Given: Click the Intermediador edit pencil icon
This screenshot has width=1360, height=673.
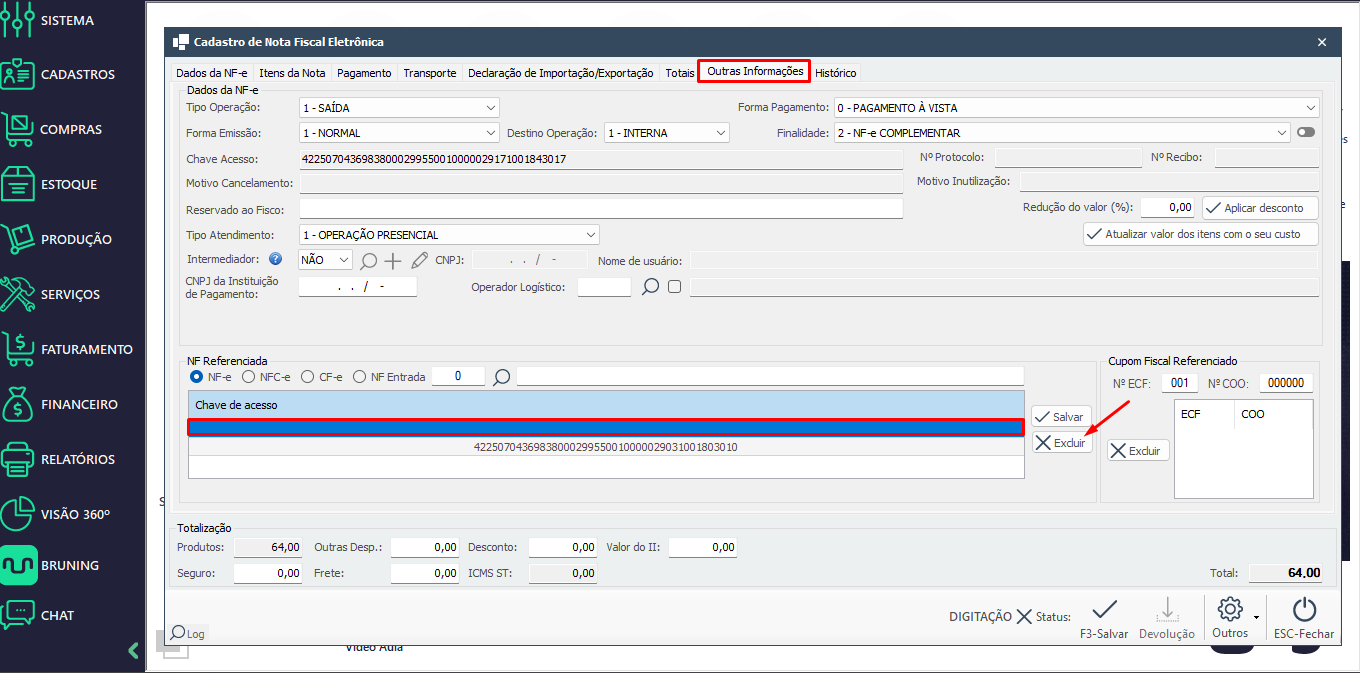Looking at the screenshot, I should pyautogui.click(x=419, y=260).
